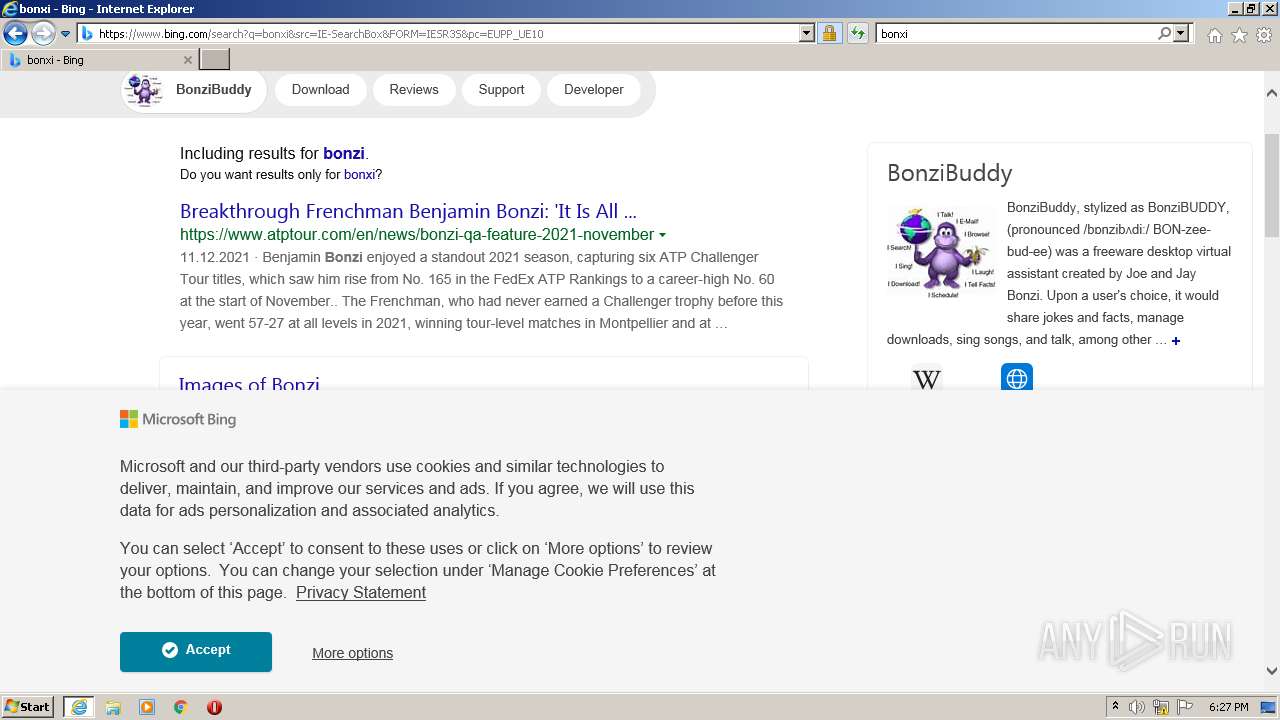Open a new blank tab
The height and width of the screenshot is (720, 1280).
click(215, 60)
